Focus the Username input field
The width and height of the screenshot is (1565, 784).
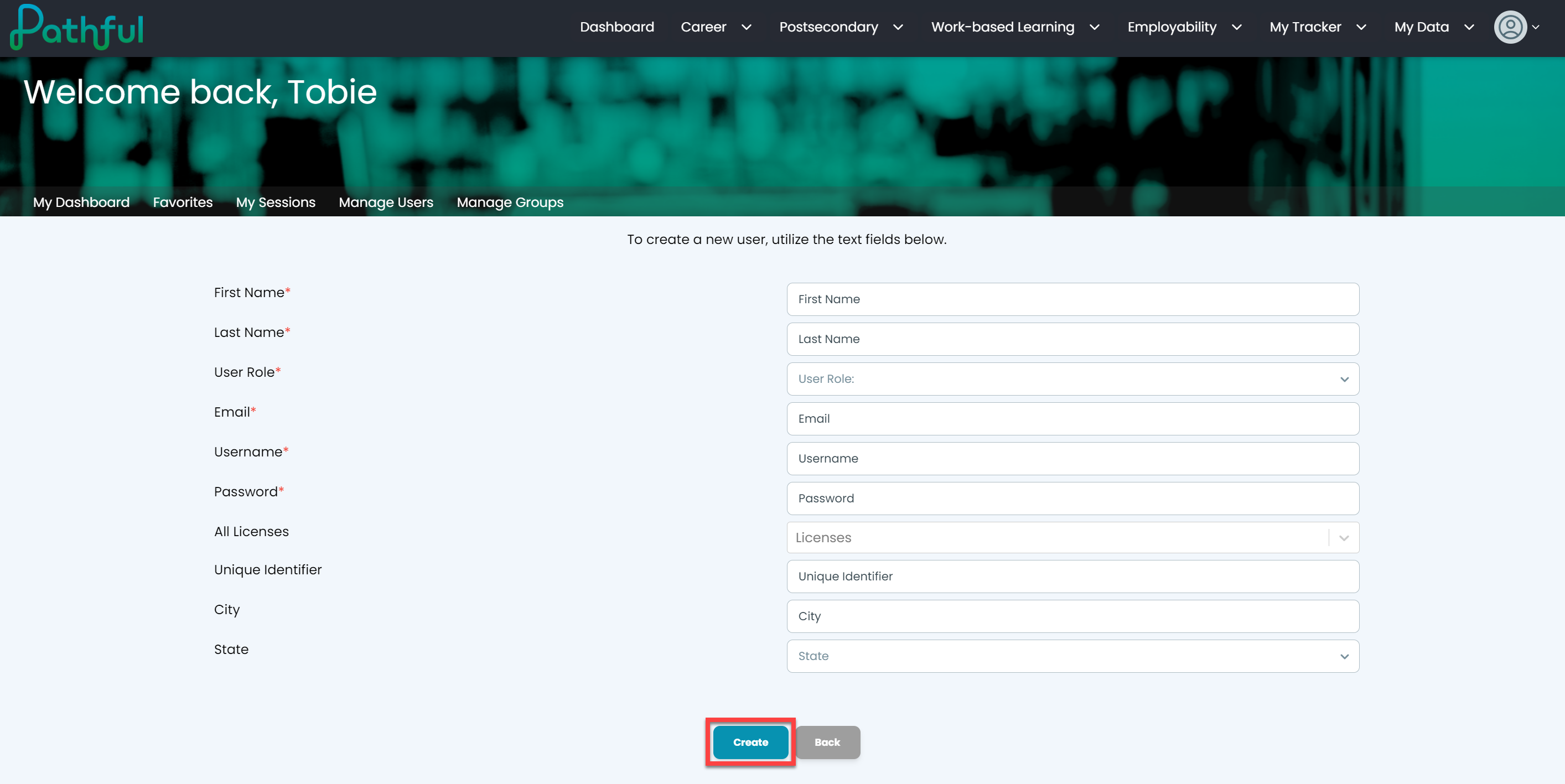pos(1073,459)
